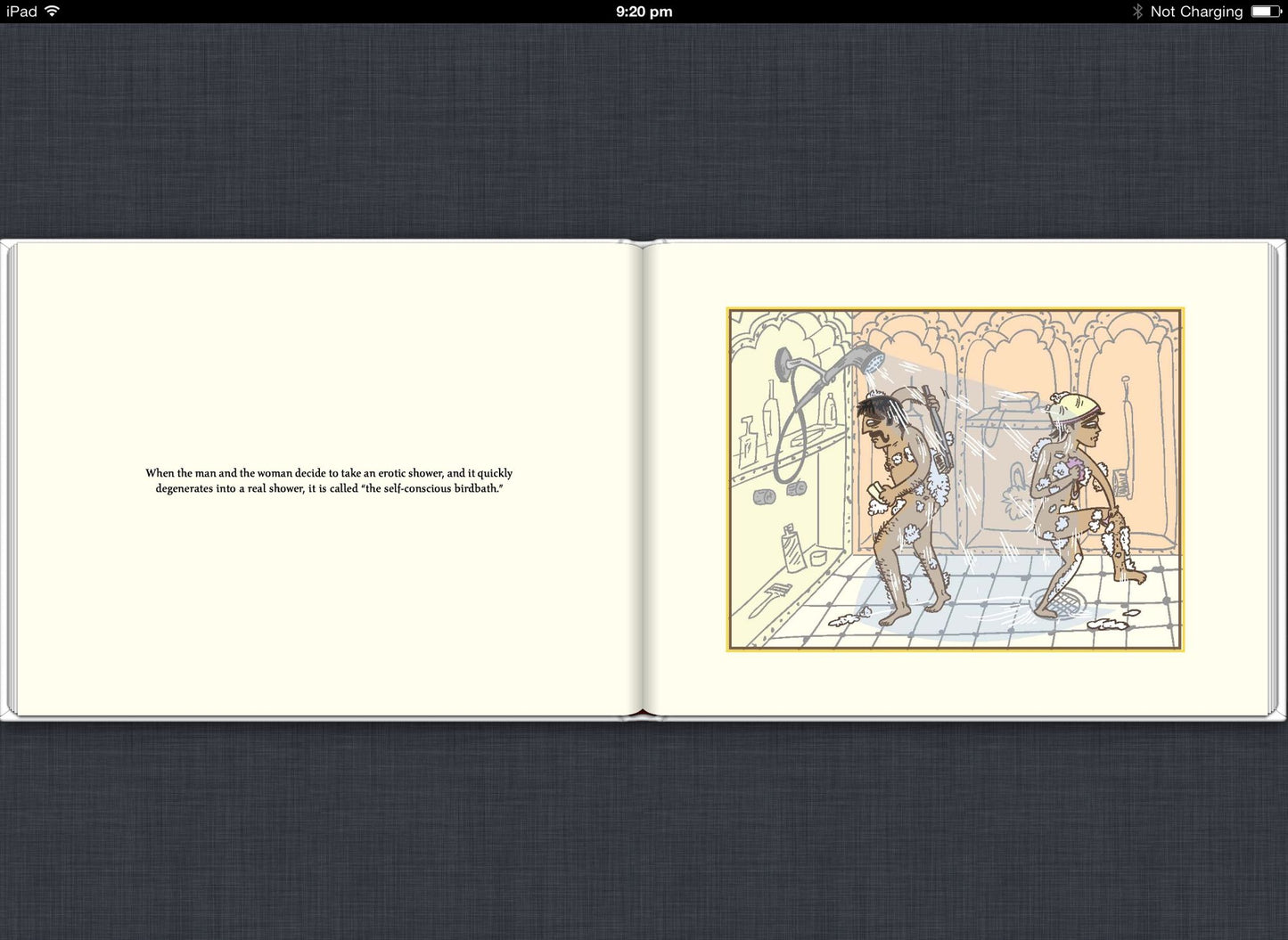Tap the battery icon in status bar
Screen dimensions: 1288x940
coord(1266,12)
